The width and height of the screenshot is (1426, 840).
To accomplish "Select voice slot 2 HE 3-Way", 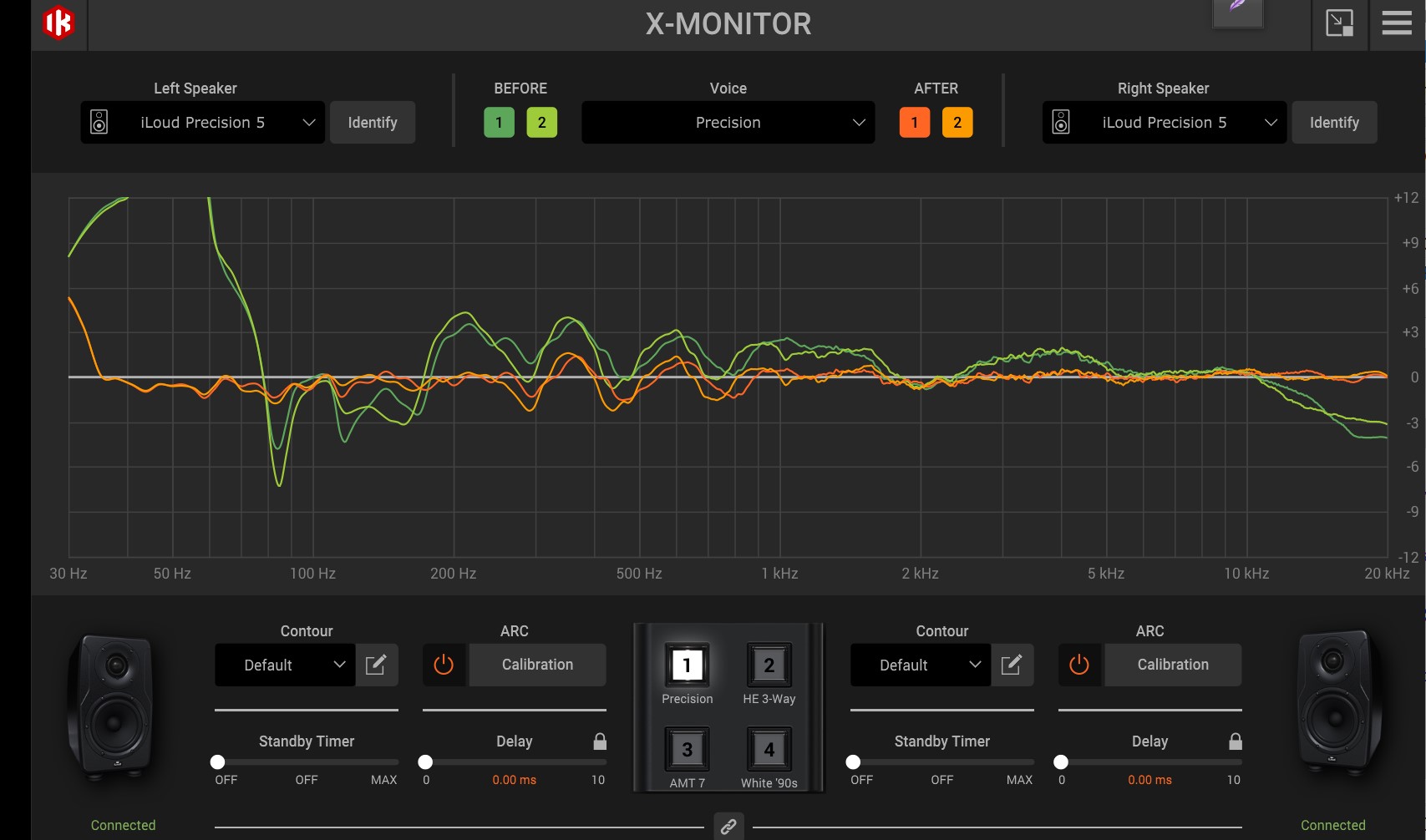I will [769, 665].
